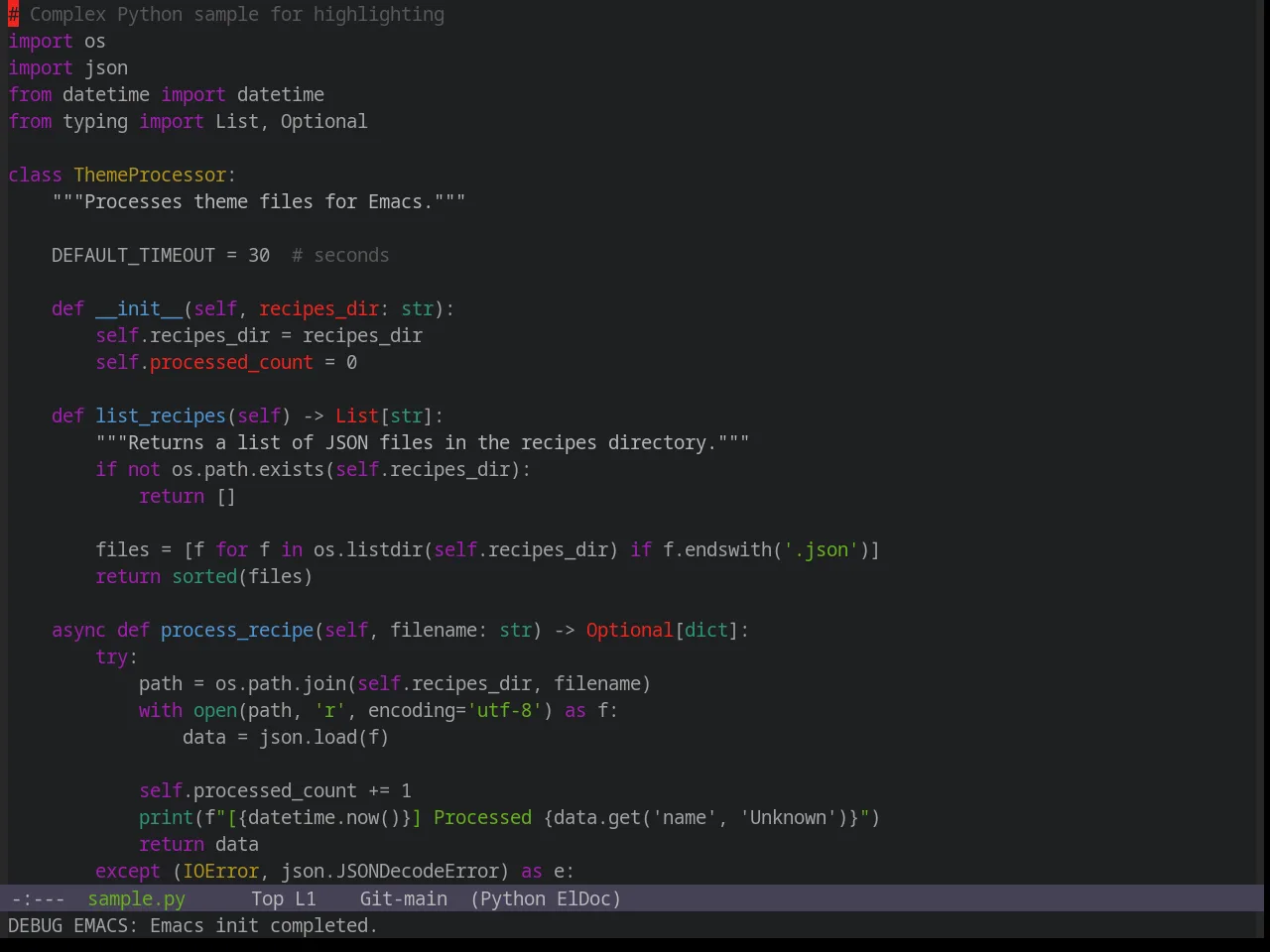This screenshot has height=952, width=1270.
Task: Click the ElDoc minor mode label
Action: coord(583,898)
